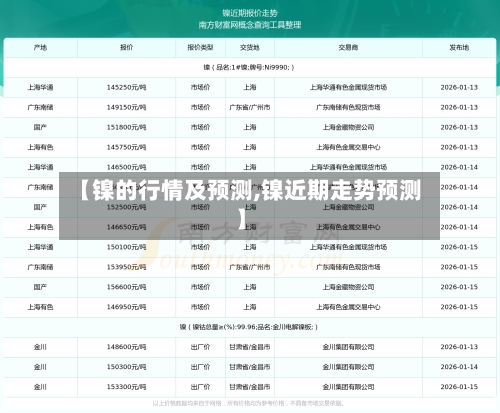Image resolution: width=500 pixels, height=413 pixels.
Task: Click the 发布地 column header
Action: [x=459, y=48]
